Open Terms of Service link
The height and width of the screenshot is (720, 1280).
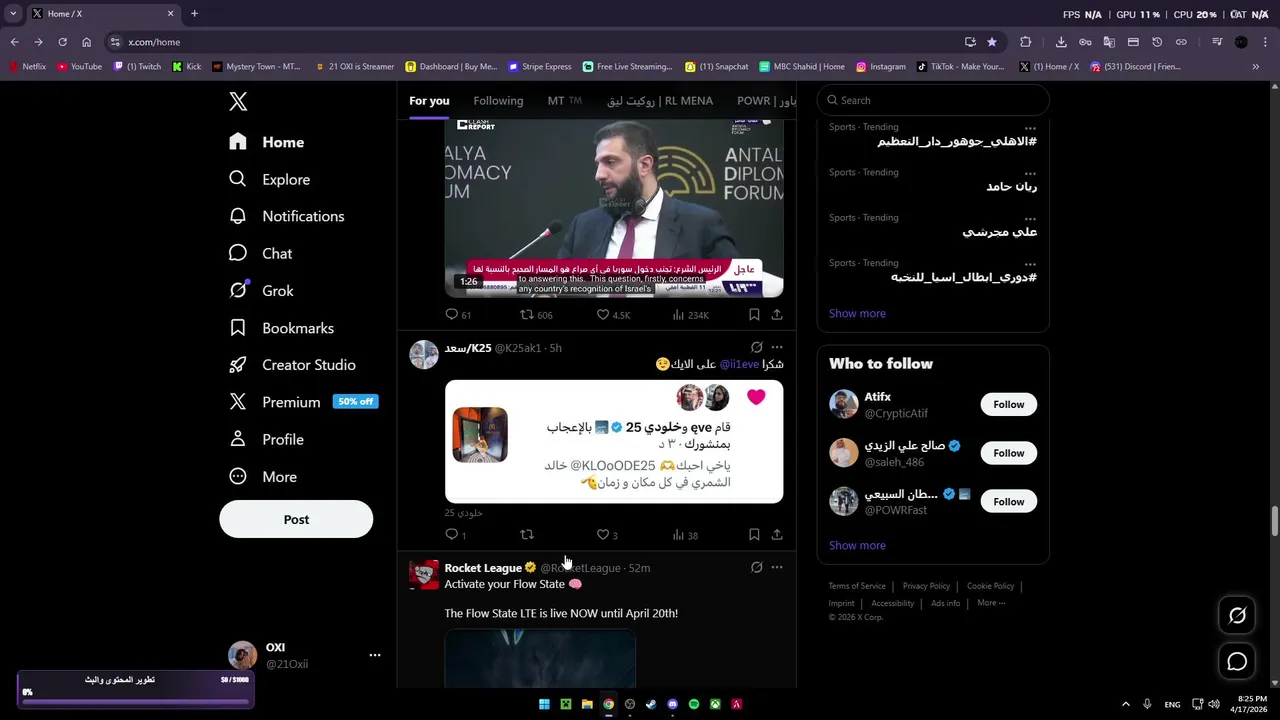[x=857, y=586]
